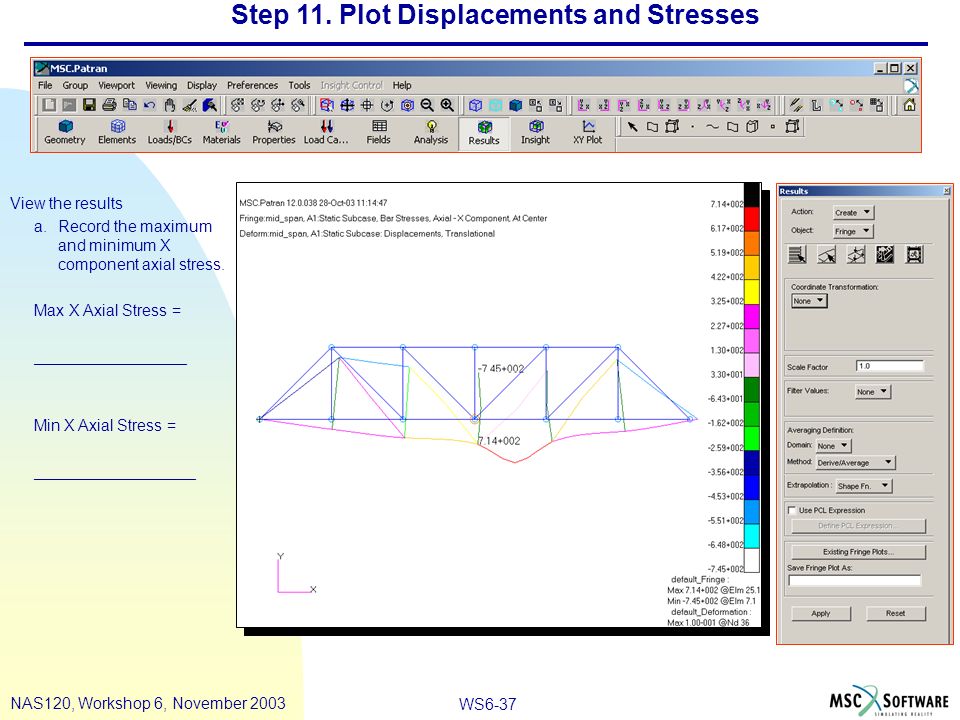Open the Extrapolation dropdown showing Shape Fn.
This screenshot has height=720, width=960.
(864, 486)
